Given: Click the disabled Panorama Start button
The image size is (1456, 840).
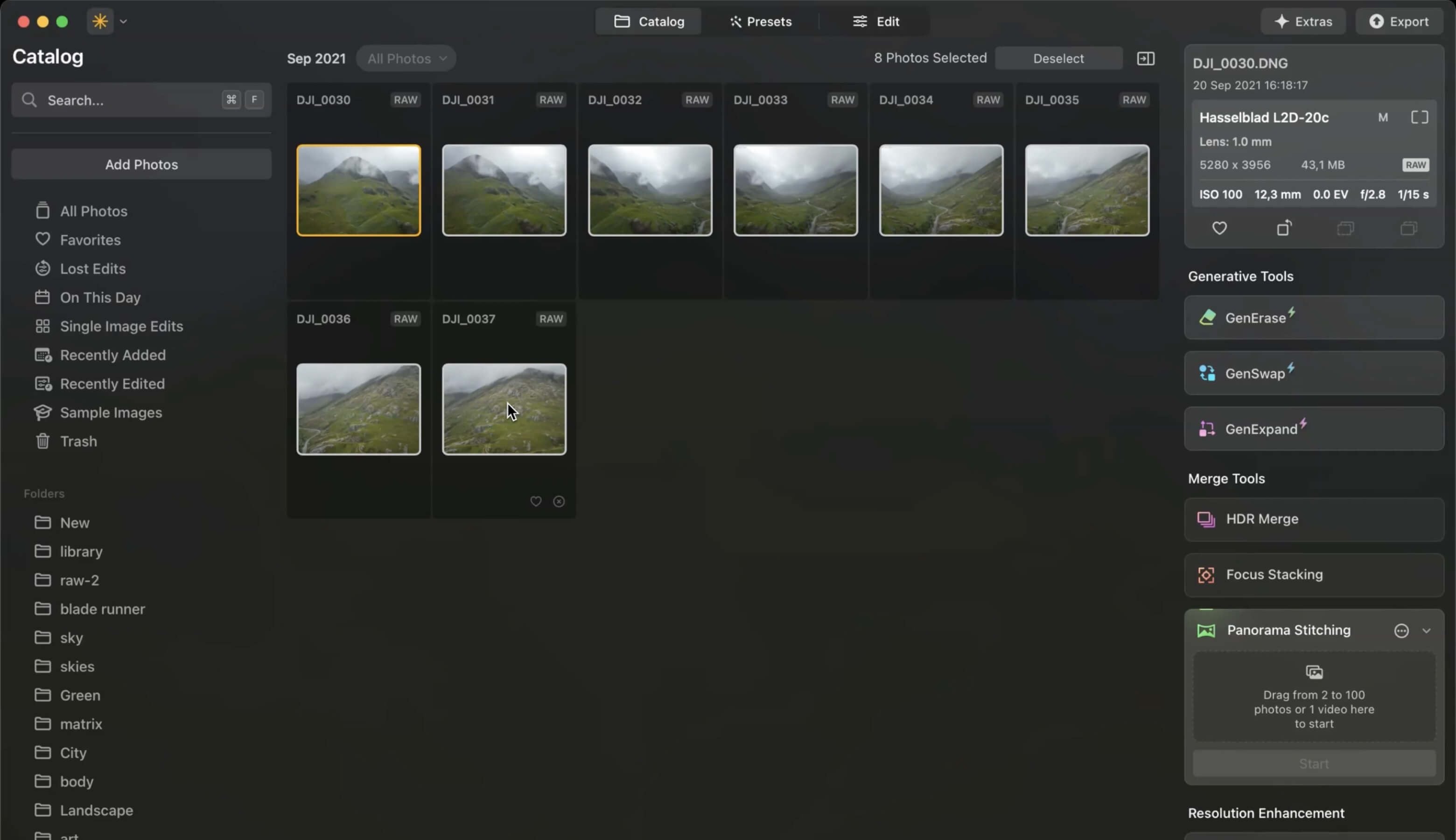Looking at the screenshot, I should point(1314,764).
